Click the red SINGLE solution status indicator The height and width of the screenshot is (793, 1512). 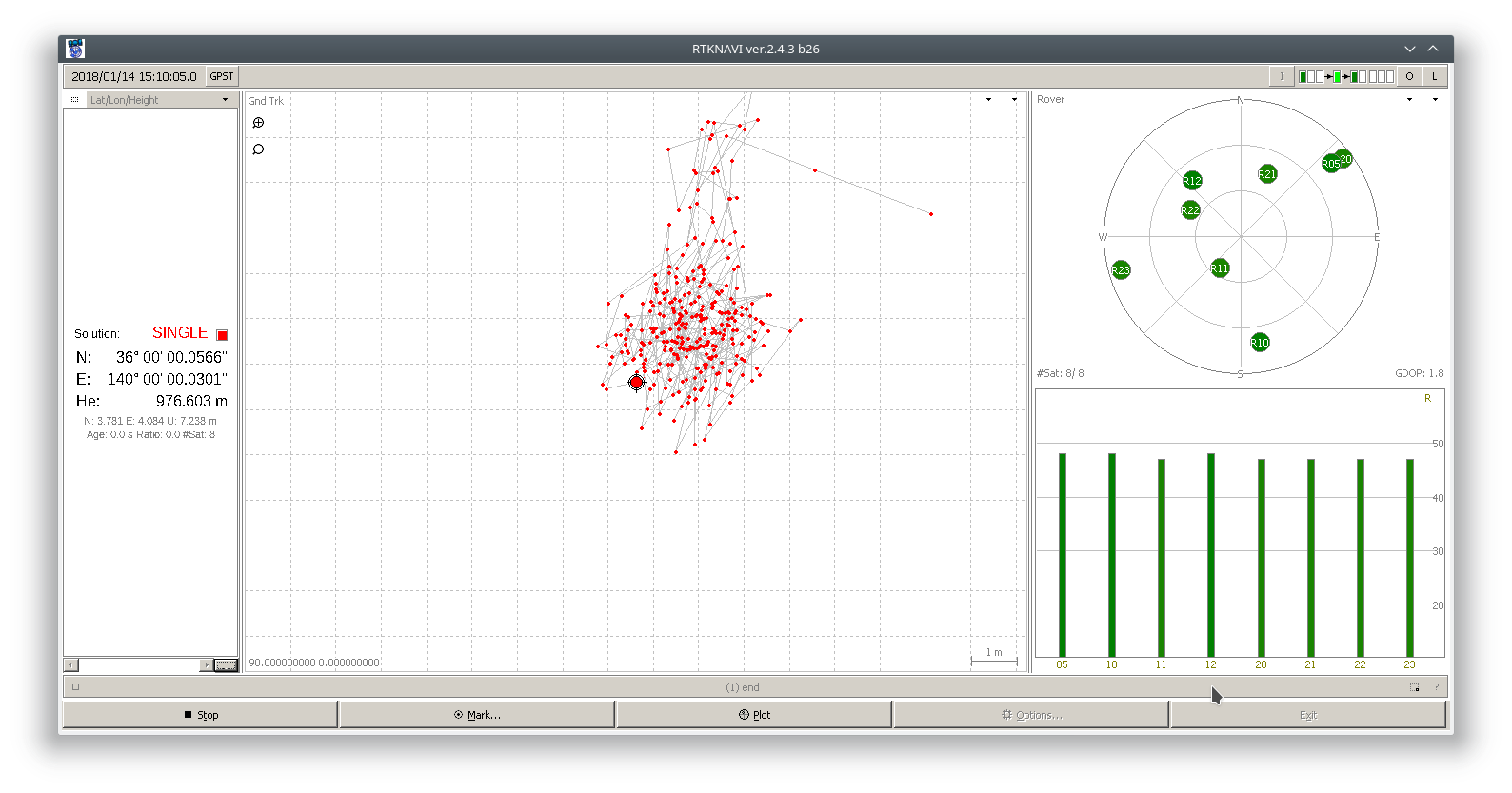[x=222, y=334]
